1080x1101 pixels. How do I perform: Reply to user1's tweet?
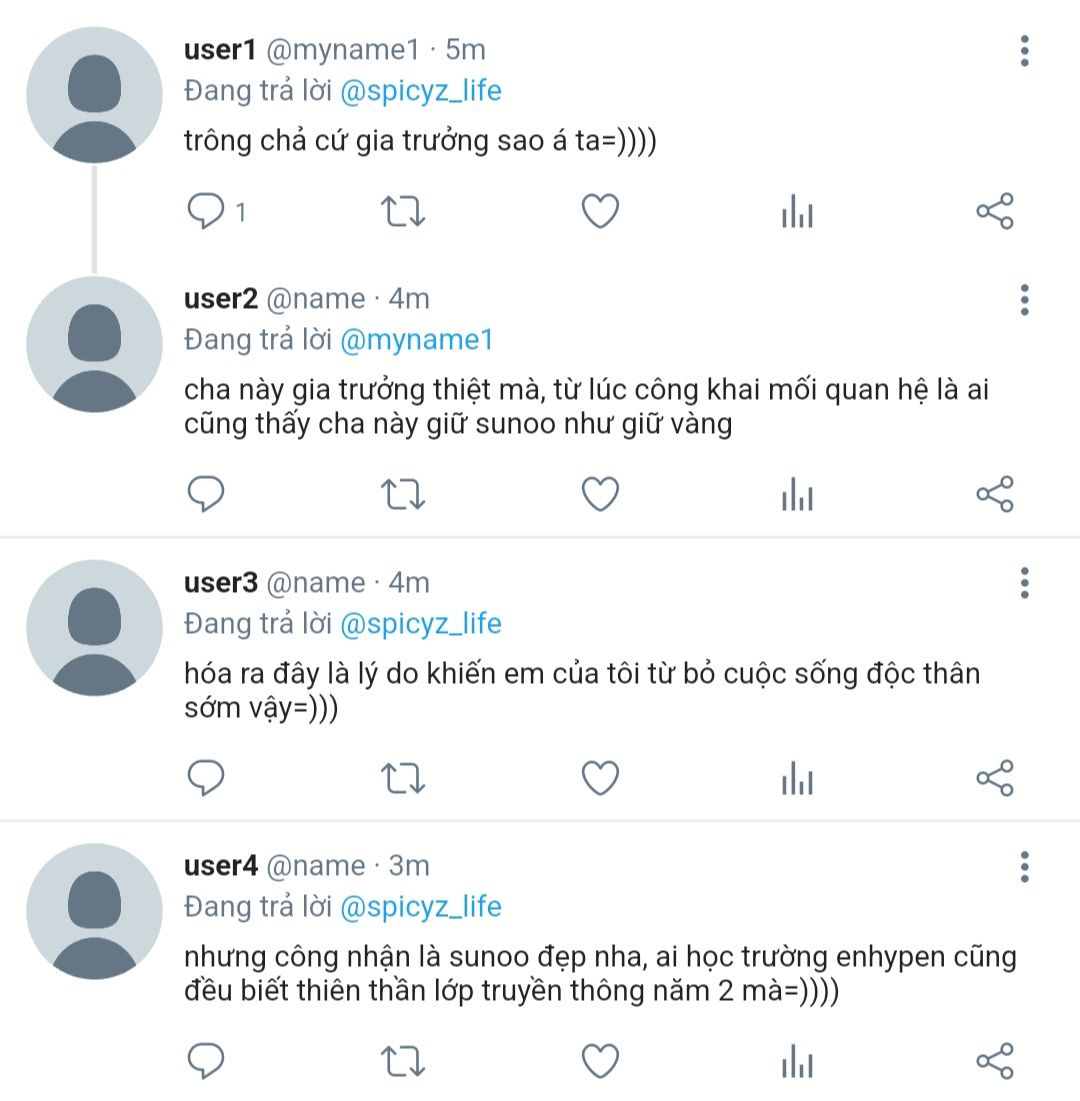pyautogui.click(x=207, y=211)
